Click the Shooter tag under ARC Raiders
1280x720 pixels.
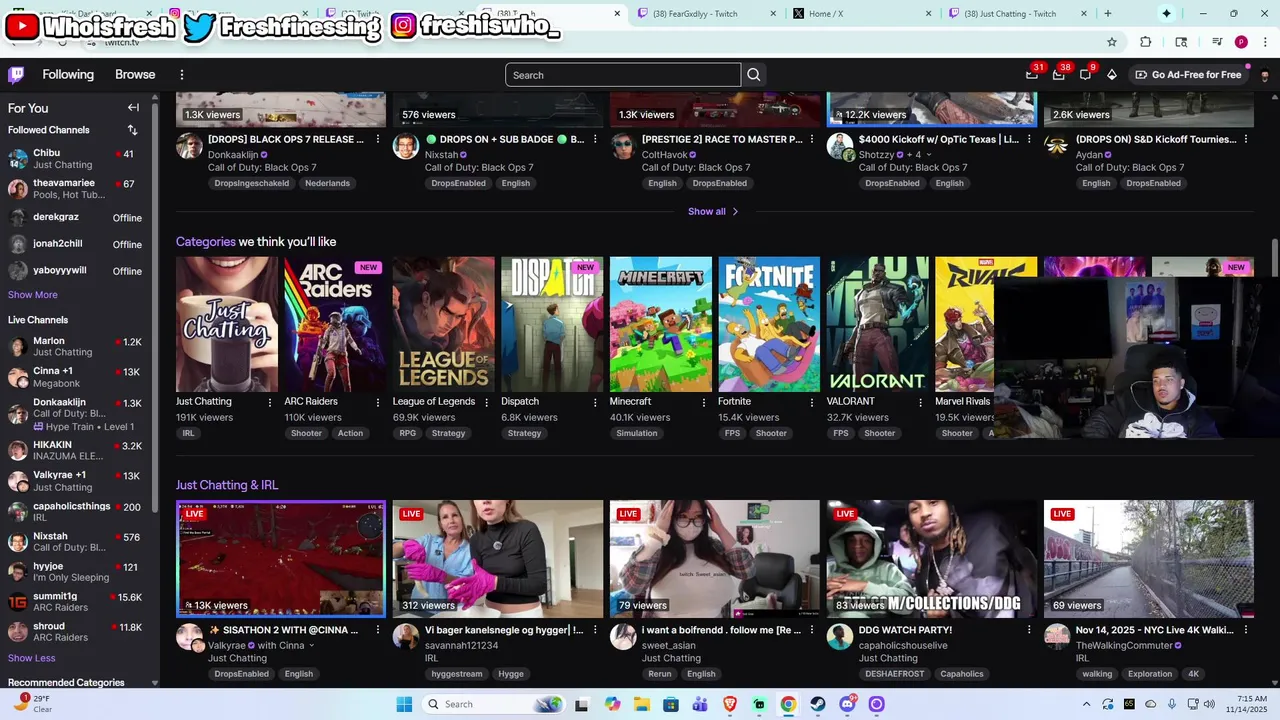click(x=306, y=433)
